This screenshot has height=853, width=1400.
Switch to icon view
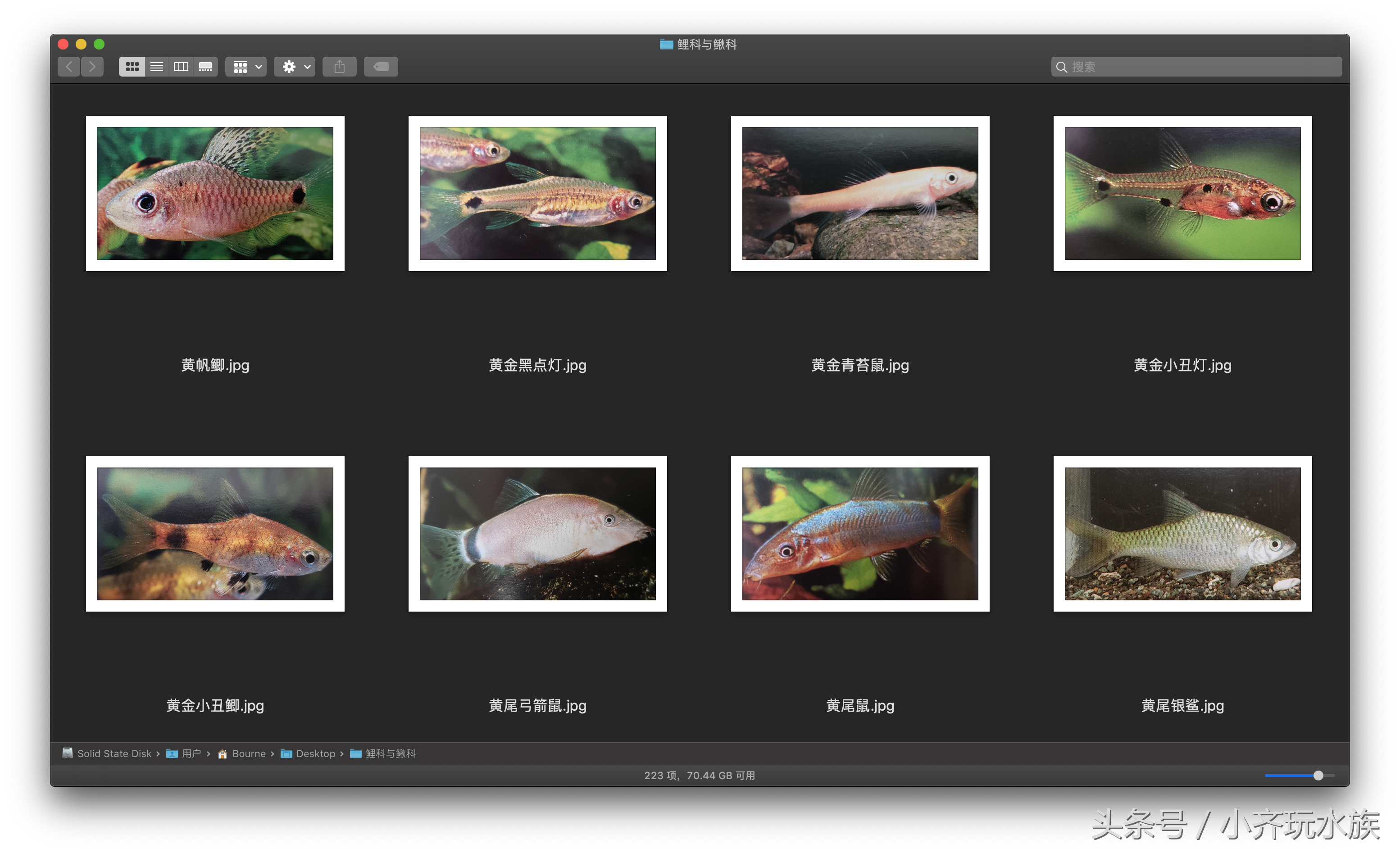[132, 67]
